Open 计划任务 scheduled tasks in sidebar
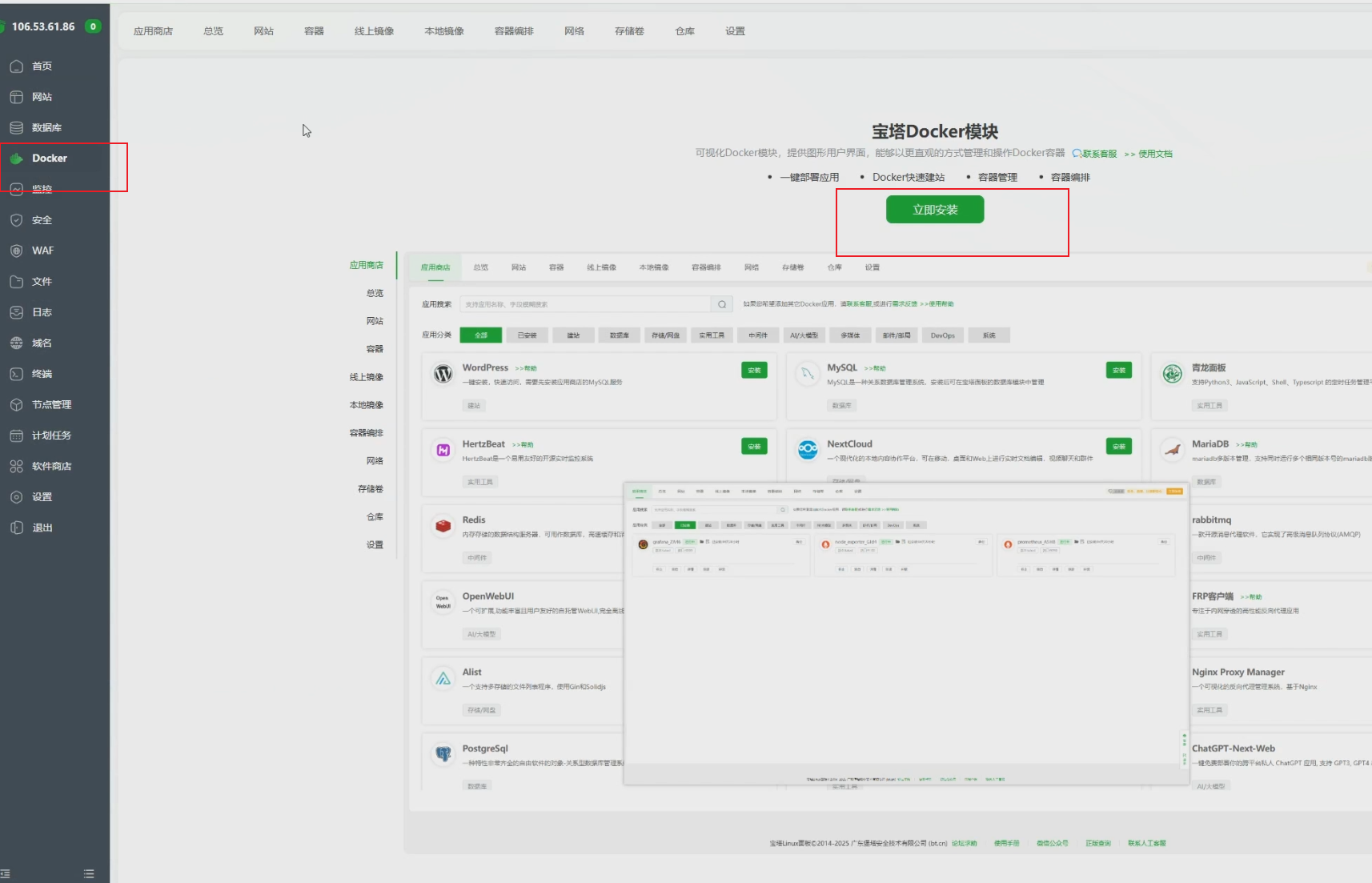The width and height of the screenshot is (1372, 883). [51, 435]
